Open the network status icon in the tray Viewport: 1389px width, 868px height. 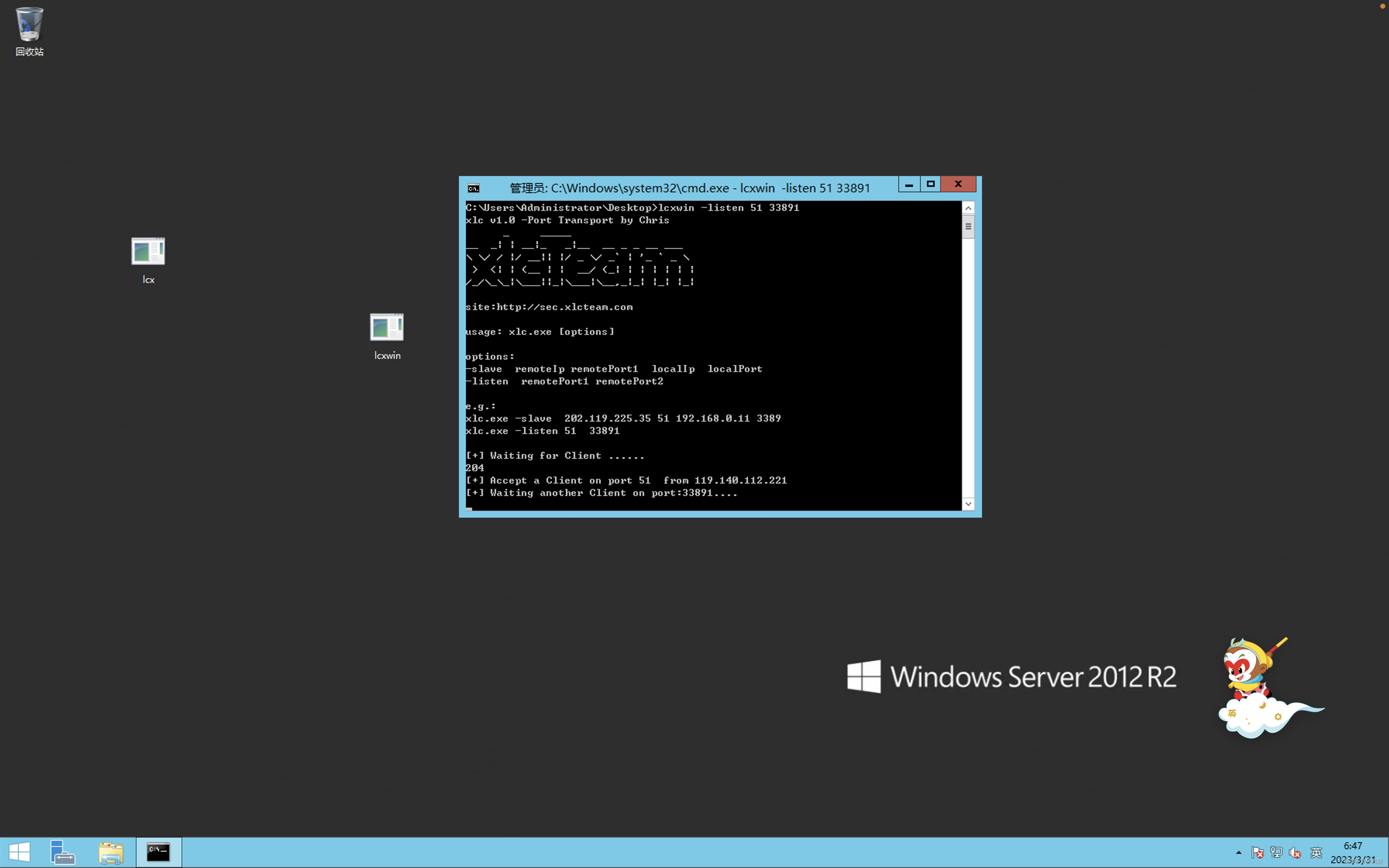1277,852
